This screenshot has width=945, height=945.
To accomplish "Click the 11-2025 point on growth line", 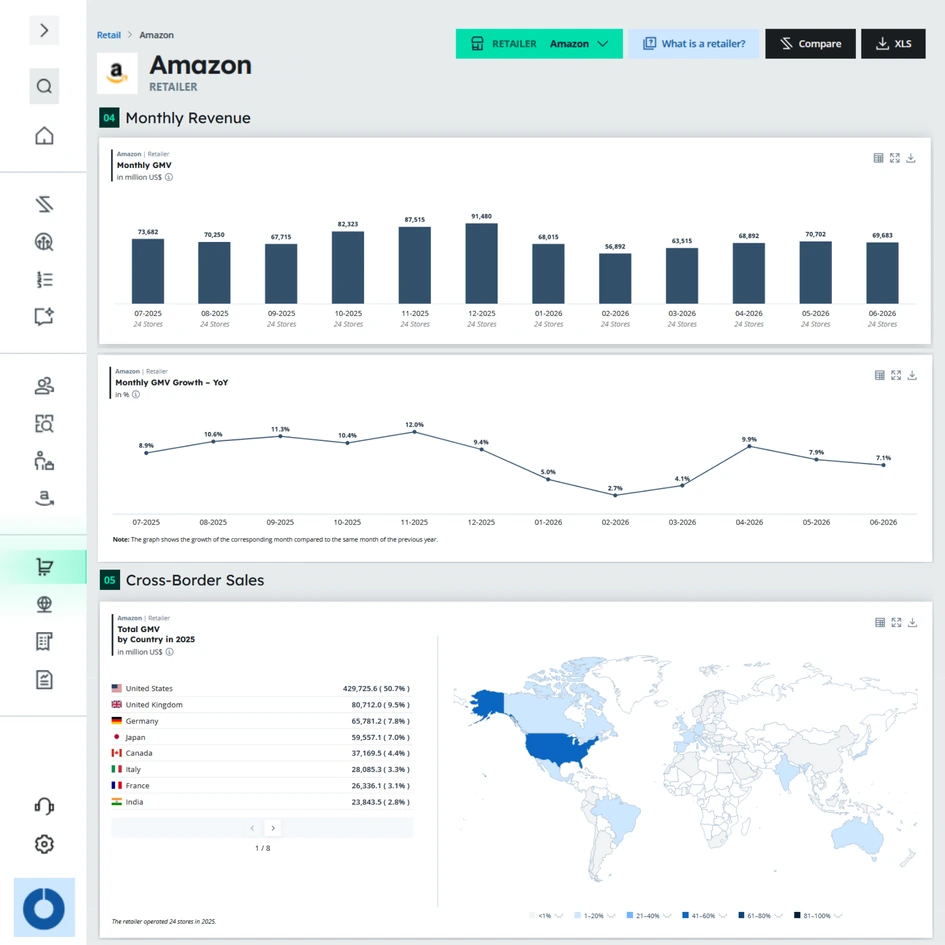I will [x=414, y=432].
